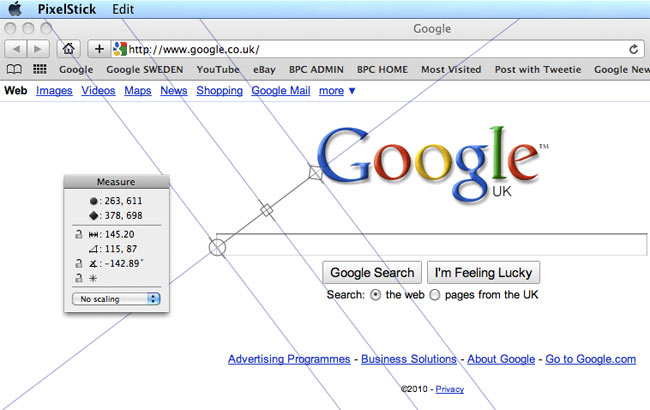Expand the more dropdown on Google
650x410 pixels.
pos(337,90)
